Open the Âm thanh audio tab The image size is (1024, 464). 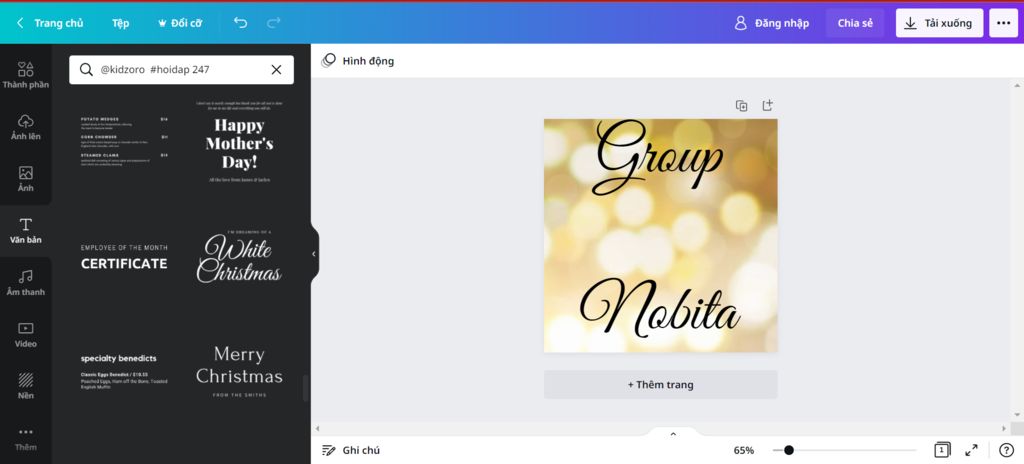[25, 282]
